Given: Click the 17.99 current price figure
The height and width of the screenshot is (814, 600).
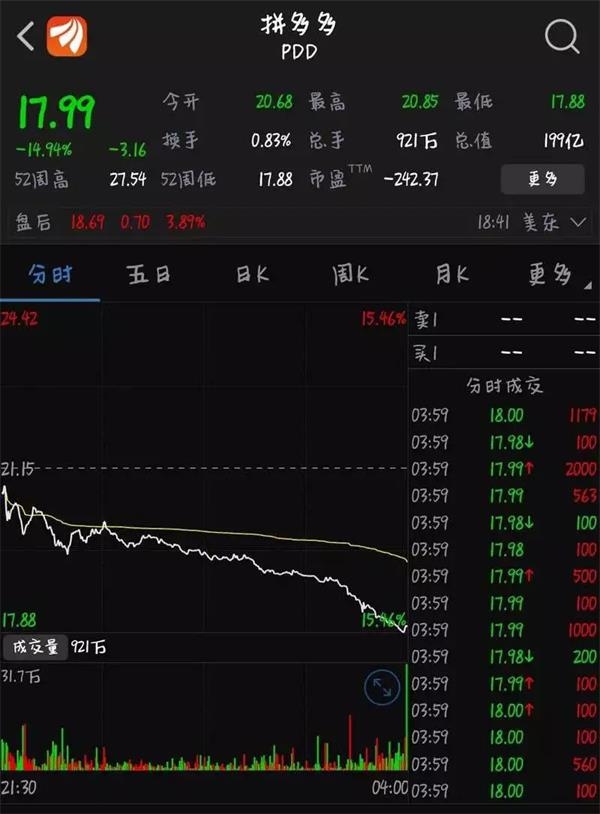Looking at the screenshot, I should (x=57, y=112).
